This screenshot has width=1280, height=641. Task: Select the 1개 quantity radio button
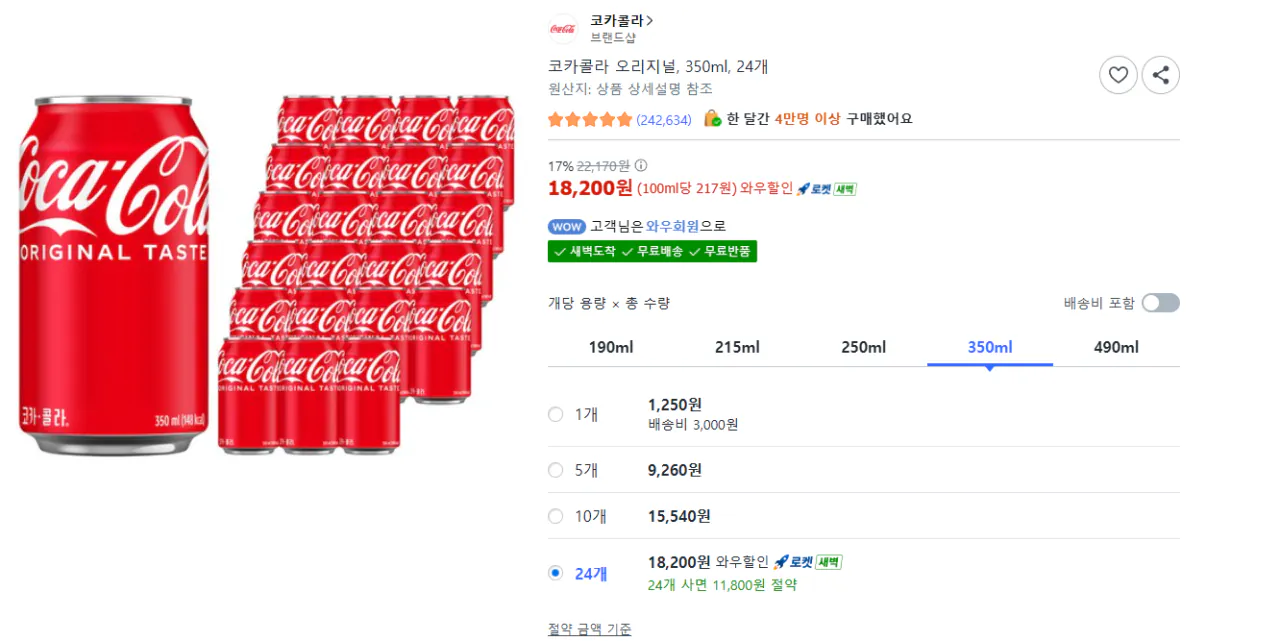click(556, 414)
